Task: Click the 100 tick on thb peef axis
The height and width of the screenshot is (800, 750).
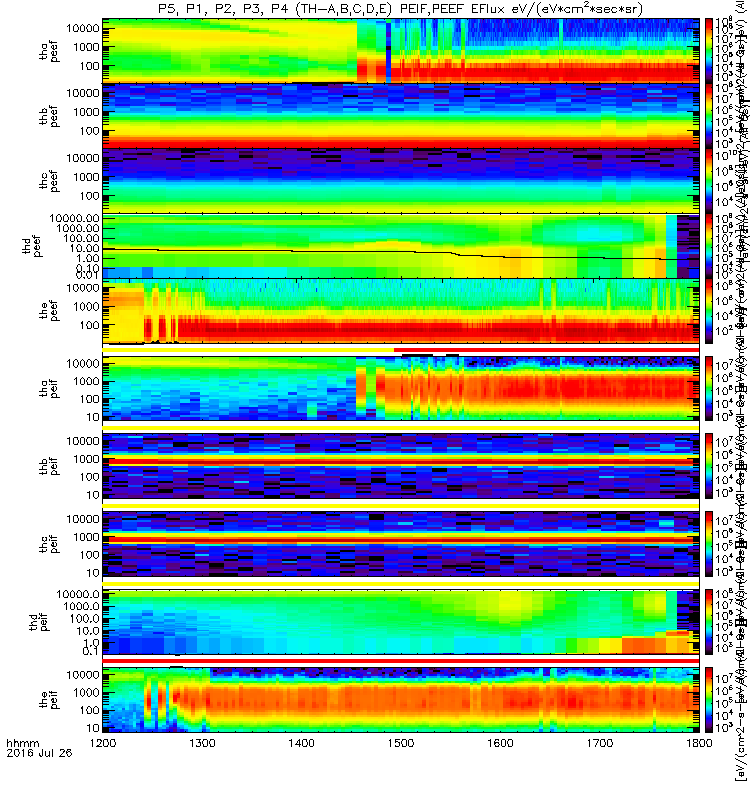Action: point(89,131)
